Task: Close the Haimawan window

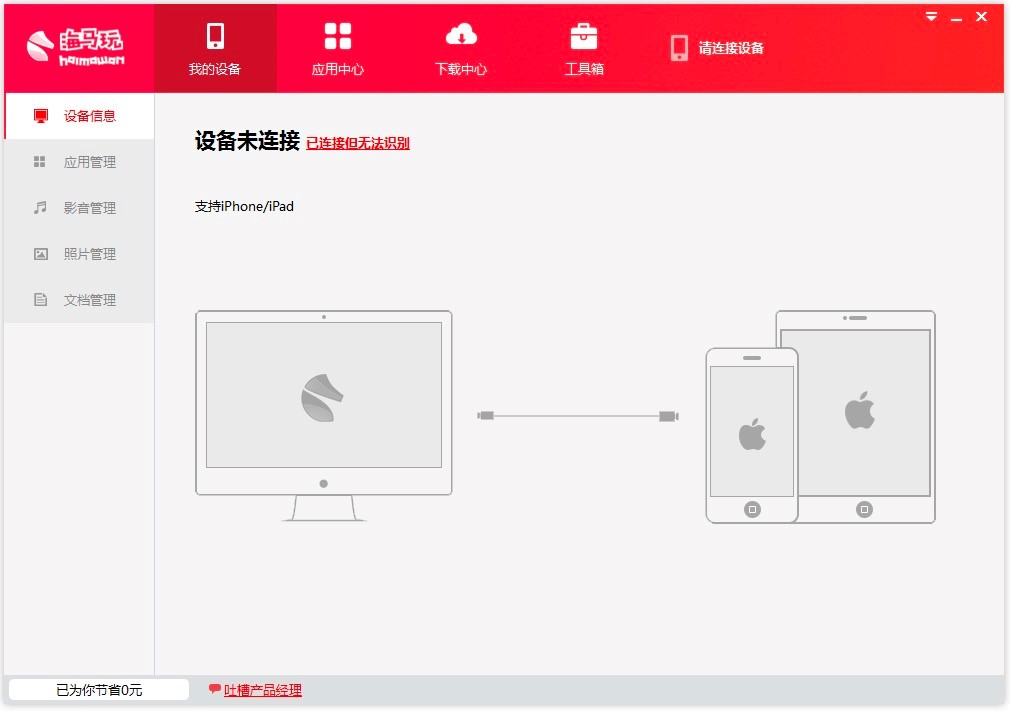Action: pos(982,17)
